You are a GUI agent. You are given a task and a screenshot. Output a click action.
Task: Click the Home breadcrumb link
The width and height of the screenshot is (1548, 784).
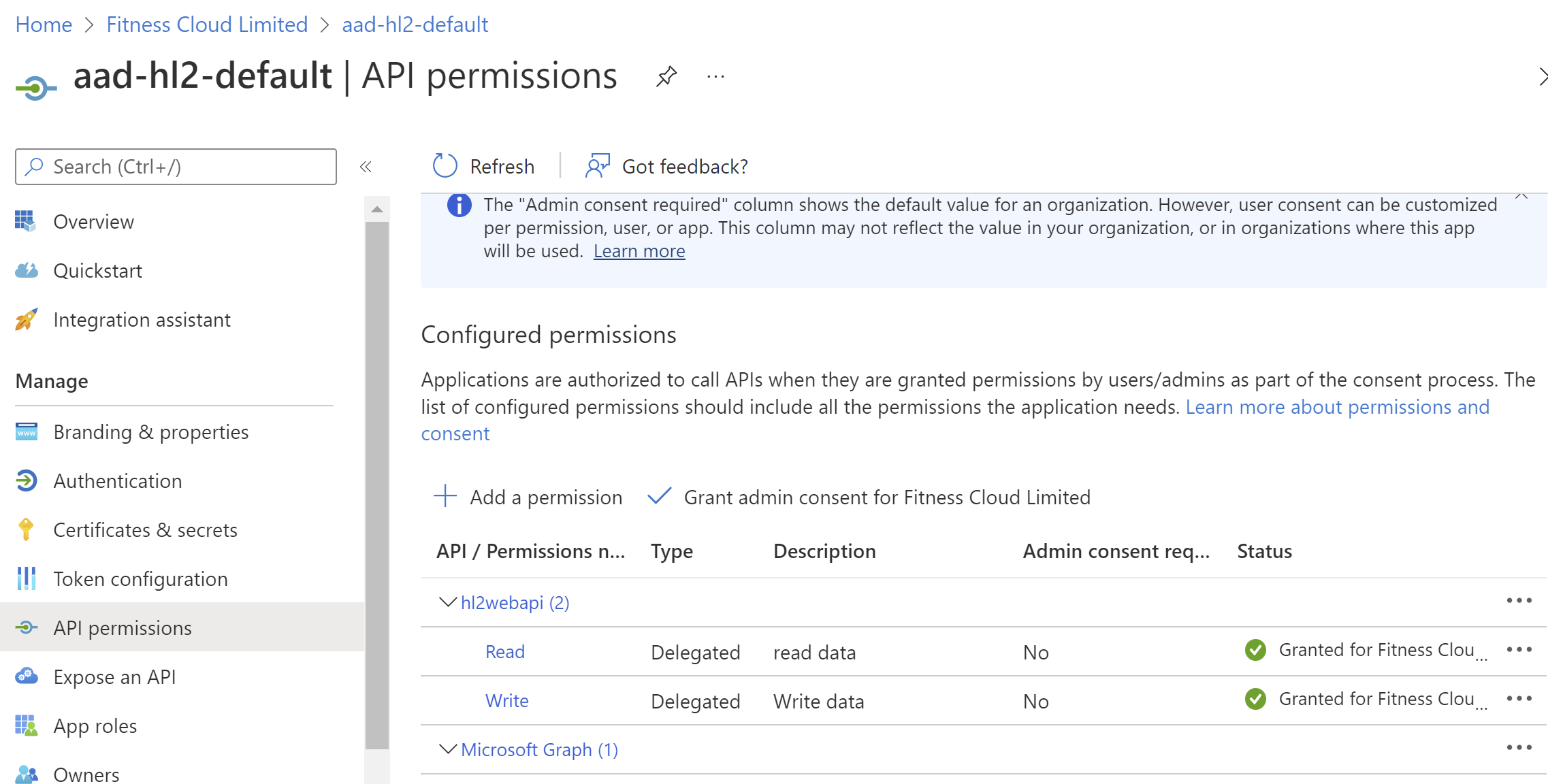[44, 24]
